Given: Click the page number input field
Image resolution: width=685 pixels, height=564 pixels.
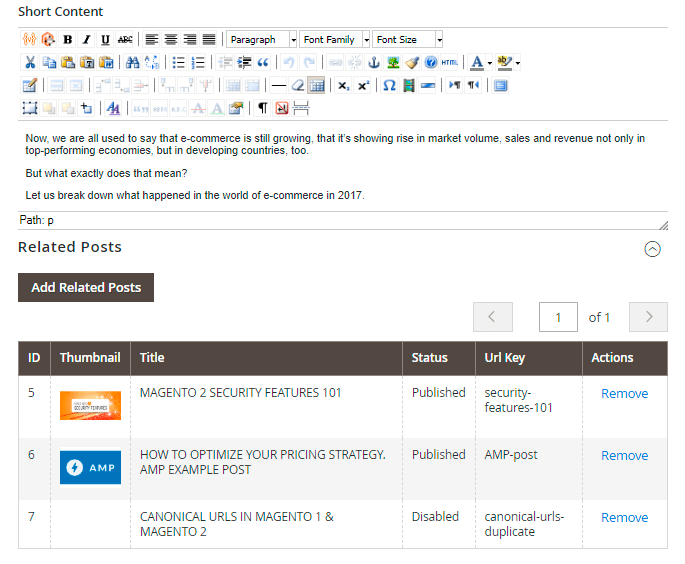Looking at the screenshot, I should pyautogui.click(x=558, y=317).
